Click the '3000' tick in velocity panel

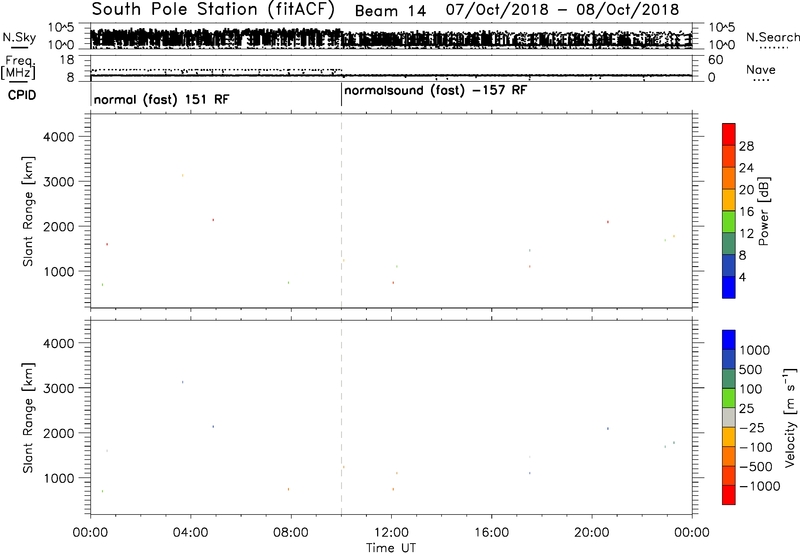[x=58, y=388]
